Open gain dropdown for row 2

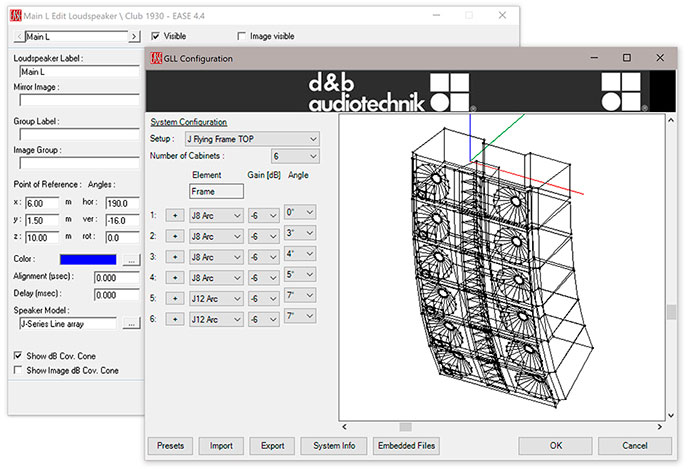tap(264, 236)
